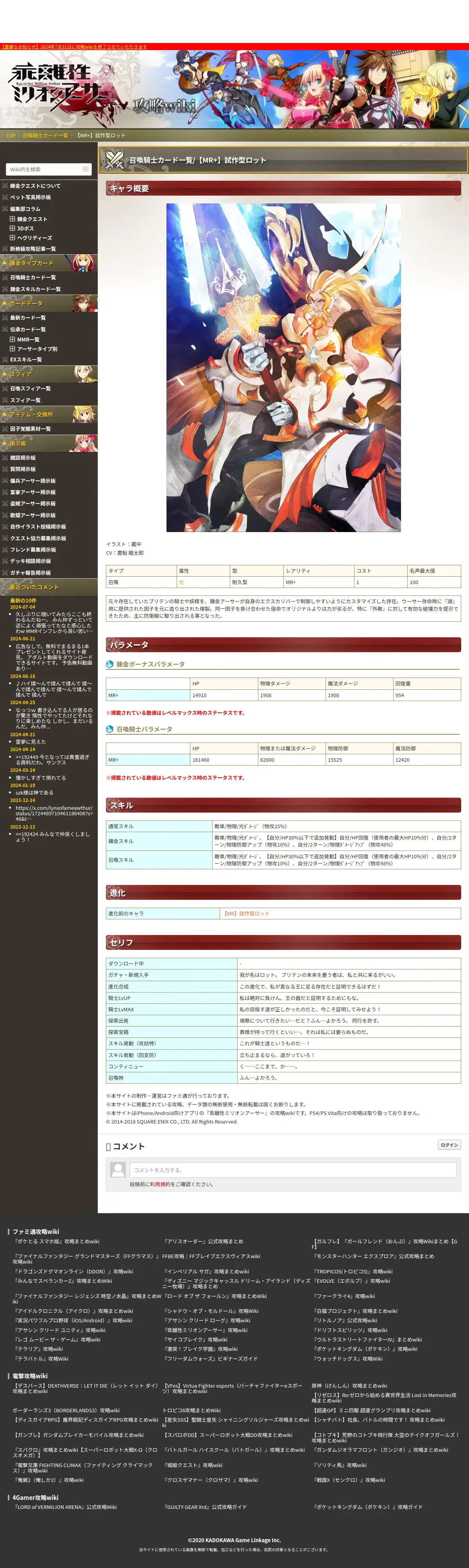Click the crossed swords icon beside 雑談掲示板
469x1568 pixels.
[x=5, y=458]
